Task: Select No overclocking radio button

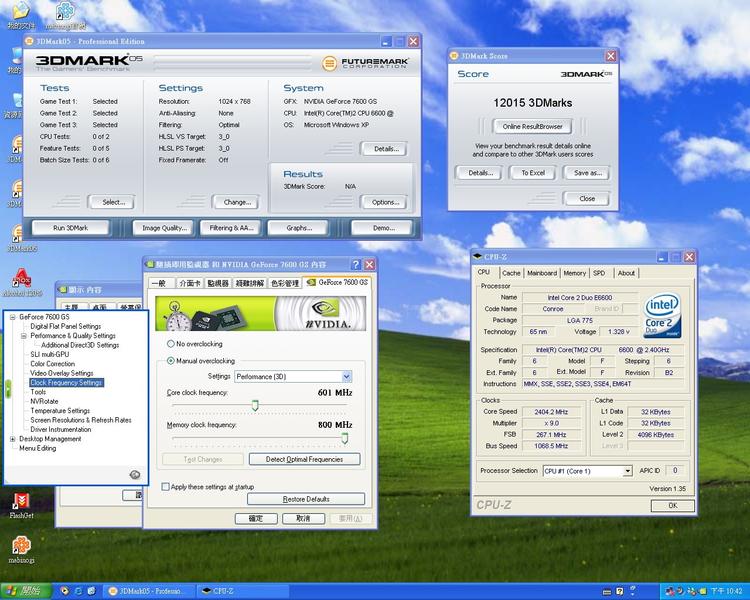Action: [170, 344]
